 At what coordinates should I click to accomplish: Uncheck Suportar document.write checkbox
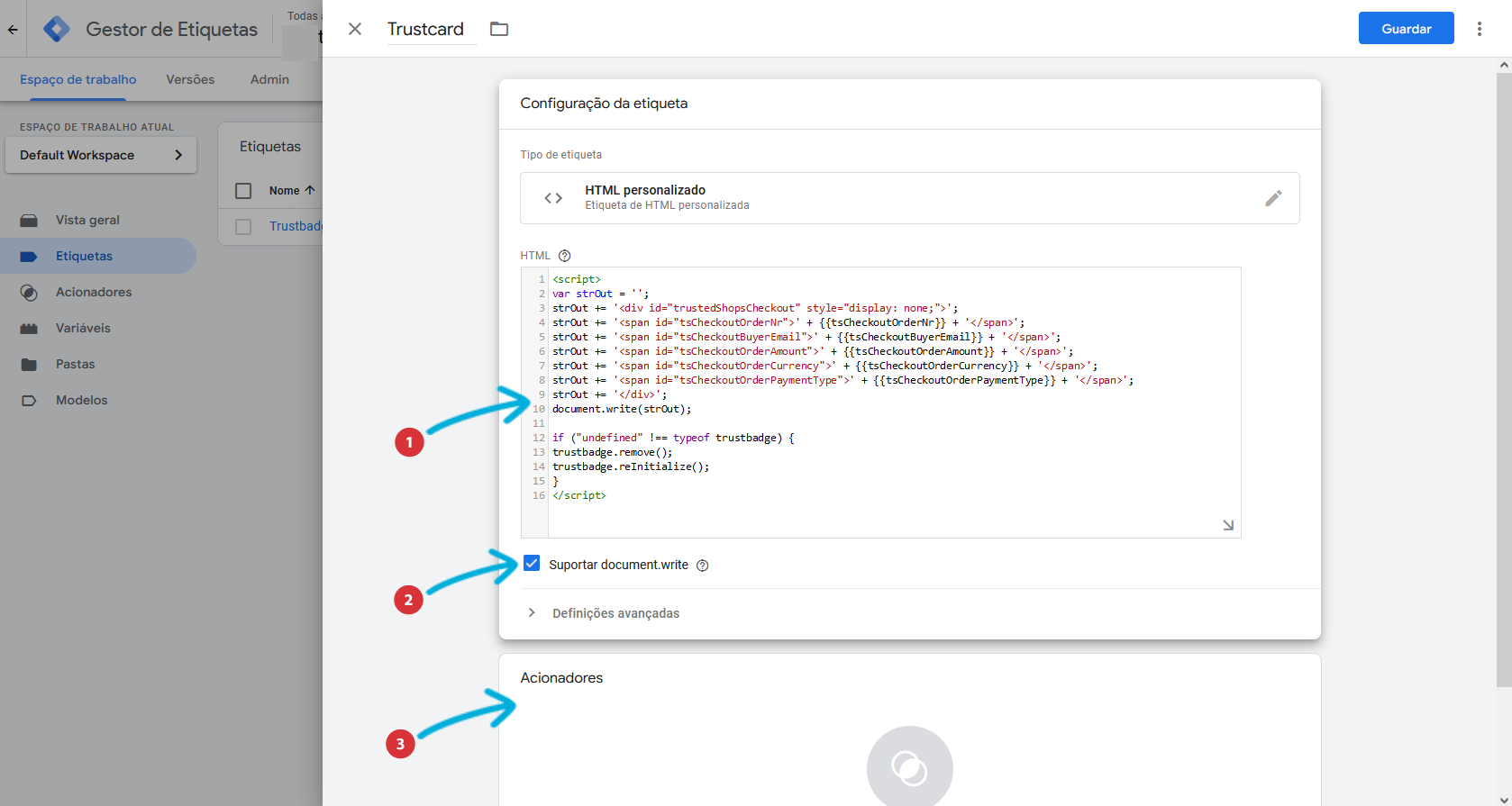click(x=532, y=564)
